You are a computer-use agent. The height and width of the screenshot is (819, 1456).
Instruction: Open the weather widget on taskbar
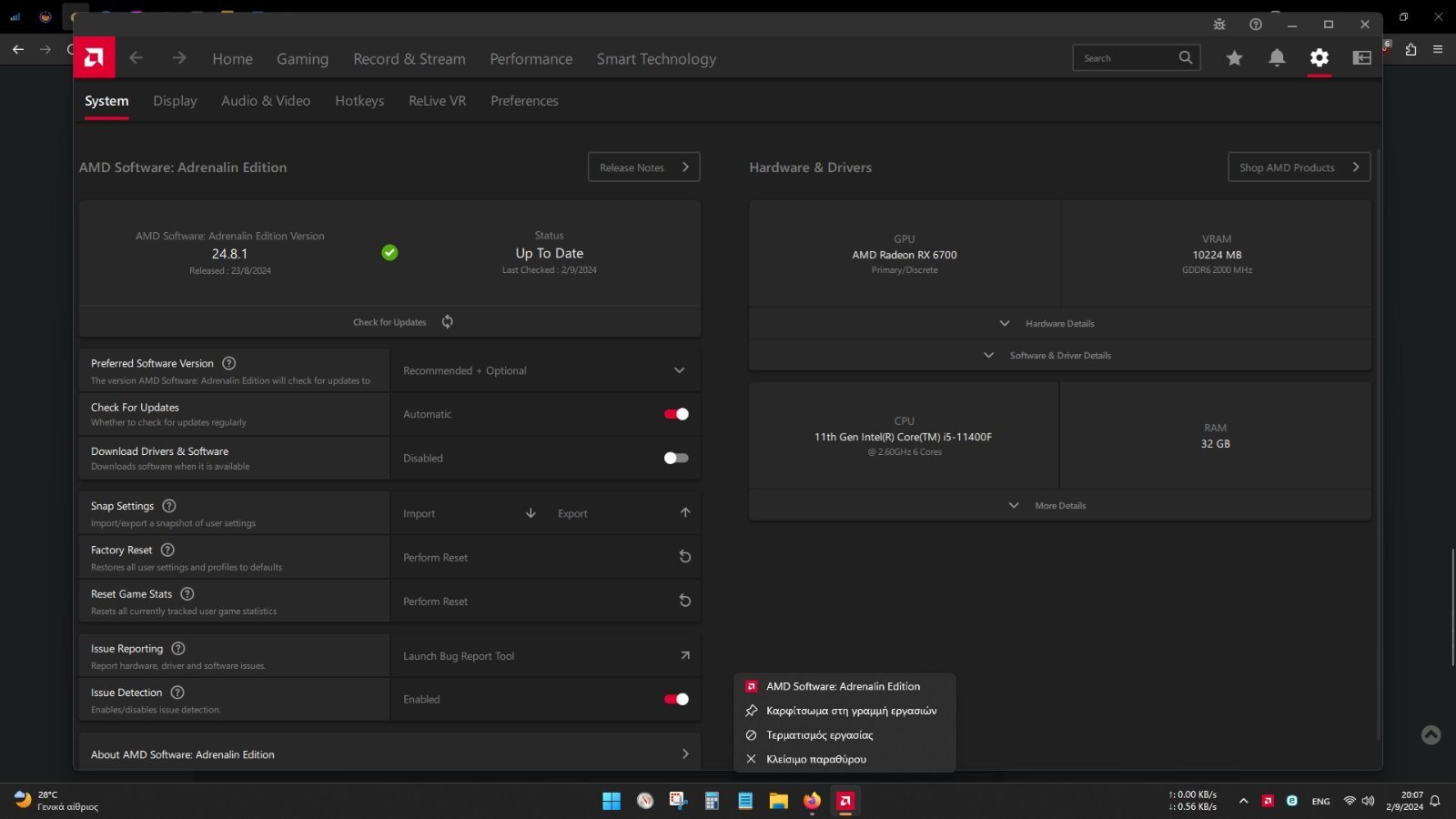coord(56,801)
